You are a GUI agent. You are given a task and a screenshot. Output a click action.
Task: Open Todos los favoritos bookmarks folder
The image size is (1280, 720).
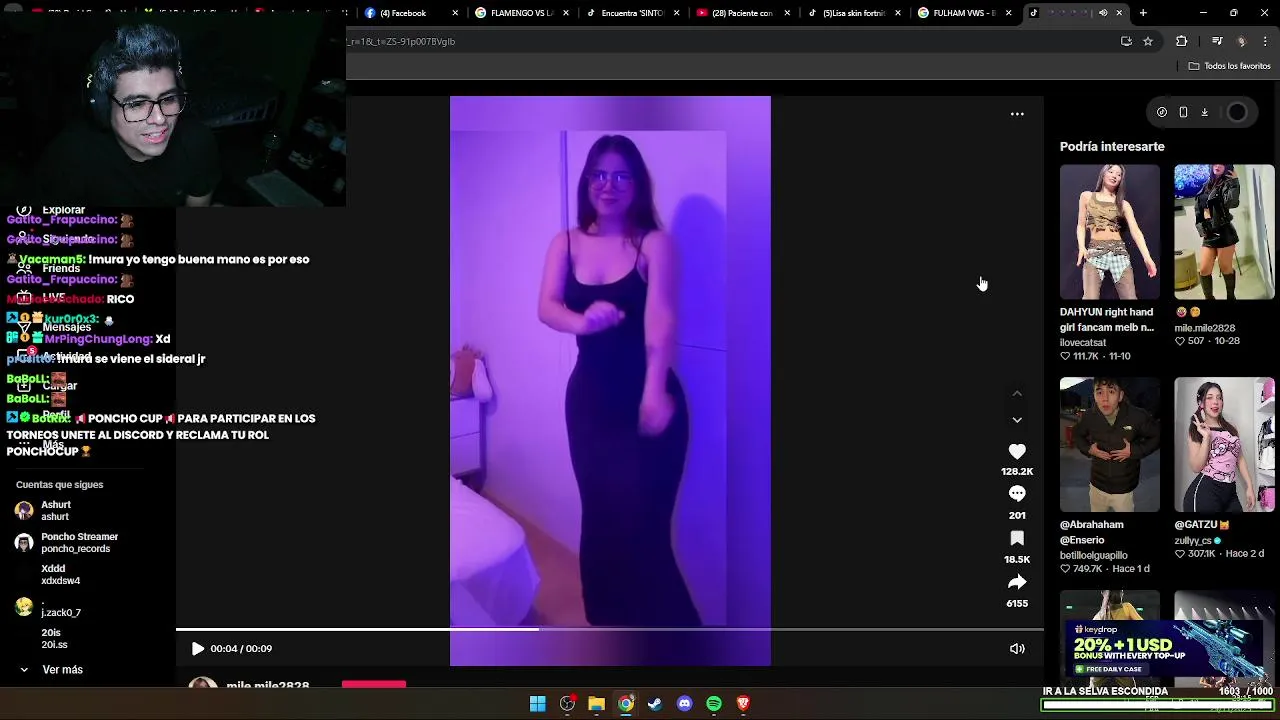[x=1230, y=66]
